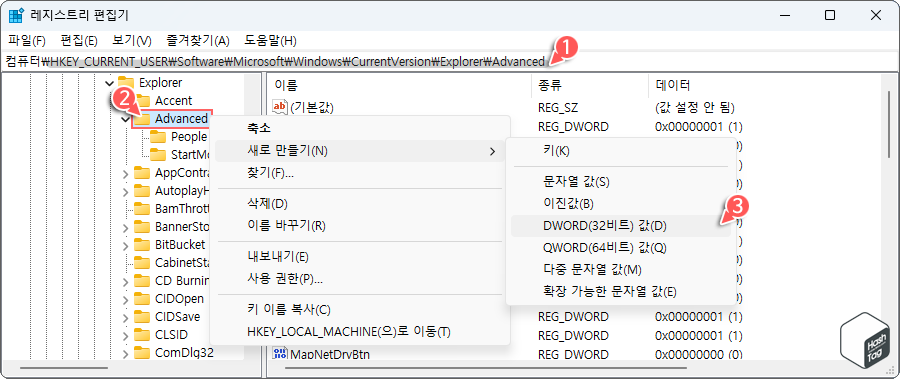Create a new 키(K) from the submenu
This screenshot has width=900, height=379.
[x=620, y=151]
